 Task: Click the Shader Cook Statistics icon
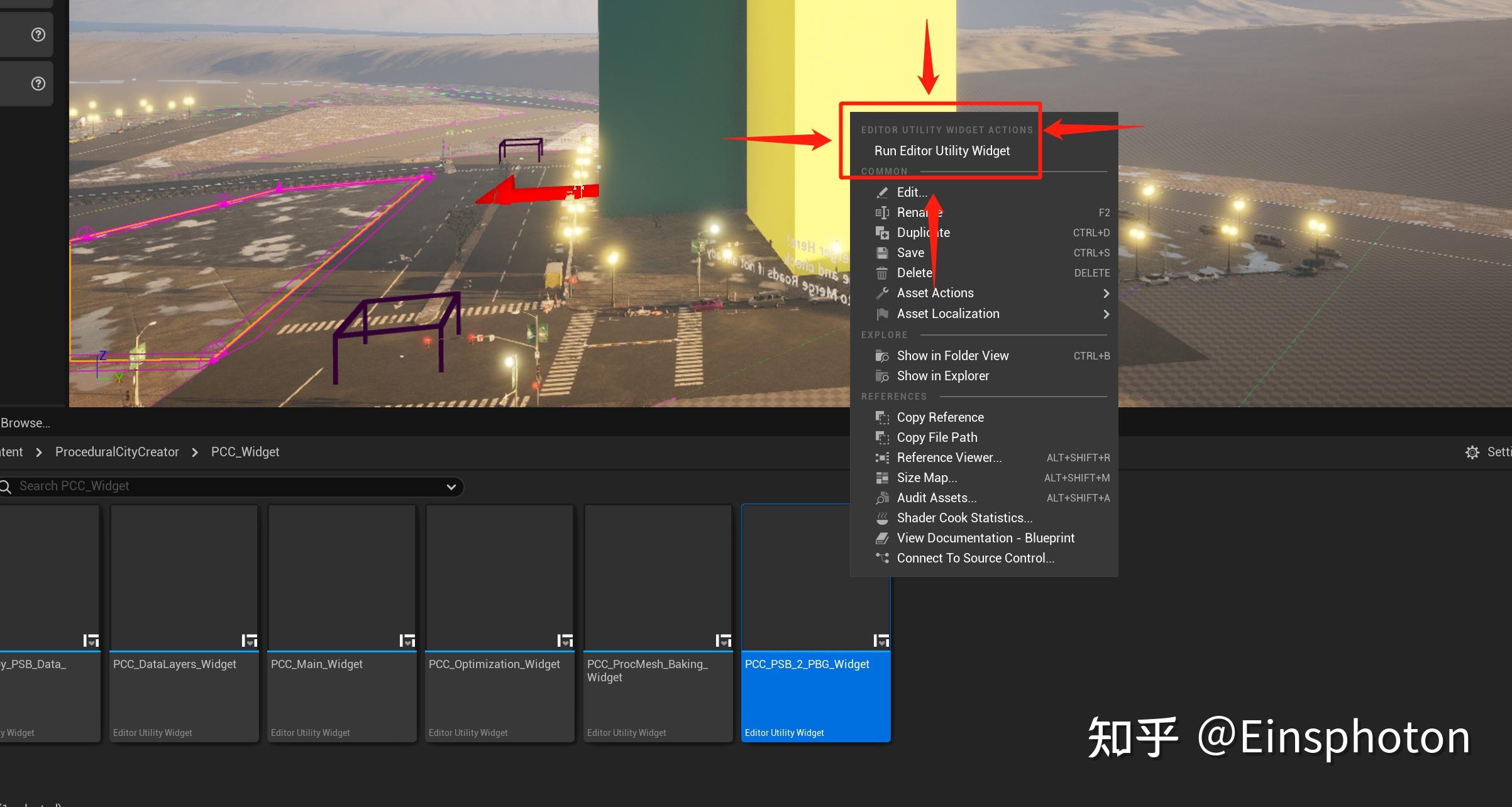pyautogui.click(x=882, y=518)
